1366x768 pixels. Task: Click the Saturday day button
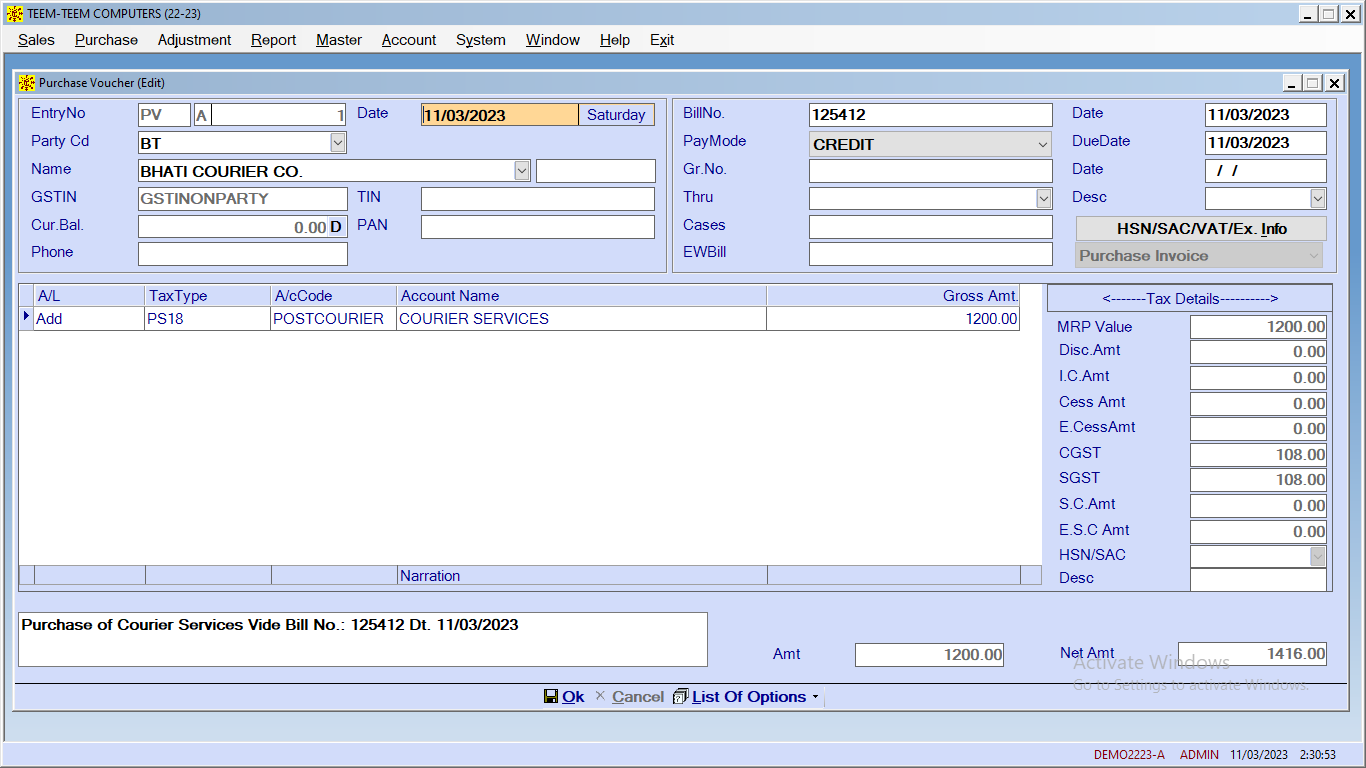[x=616, y=115]
